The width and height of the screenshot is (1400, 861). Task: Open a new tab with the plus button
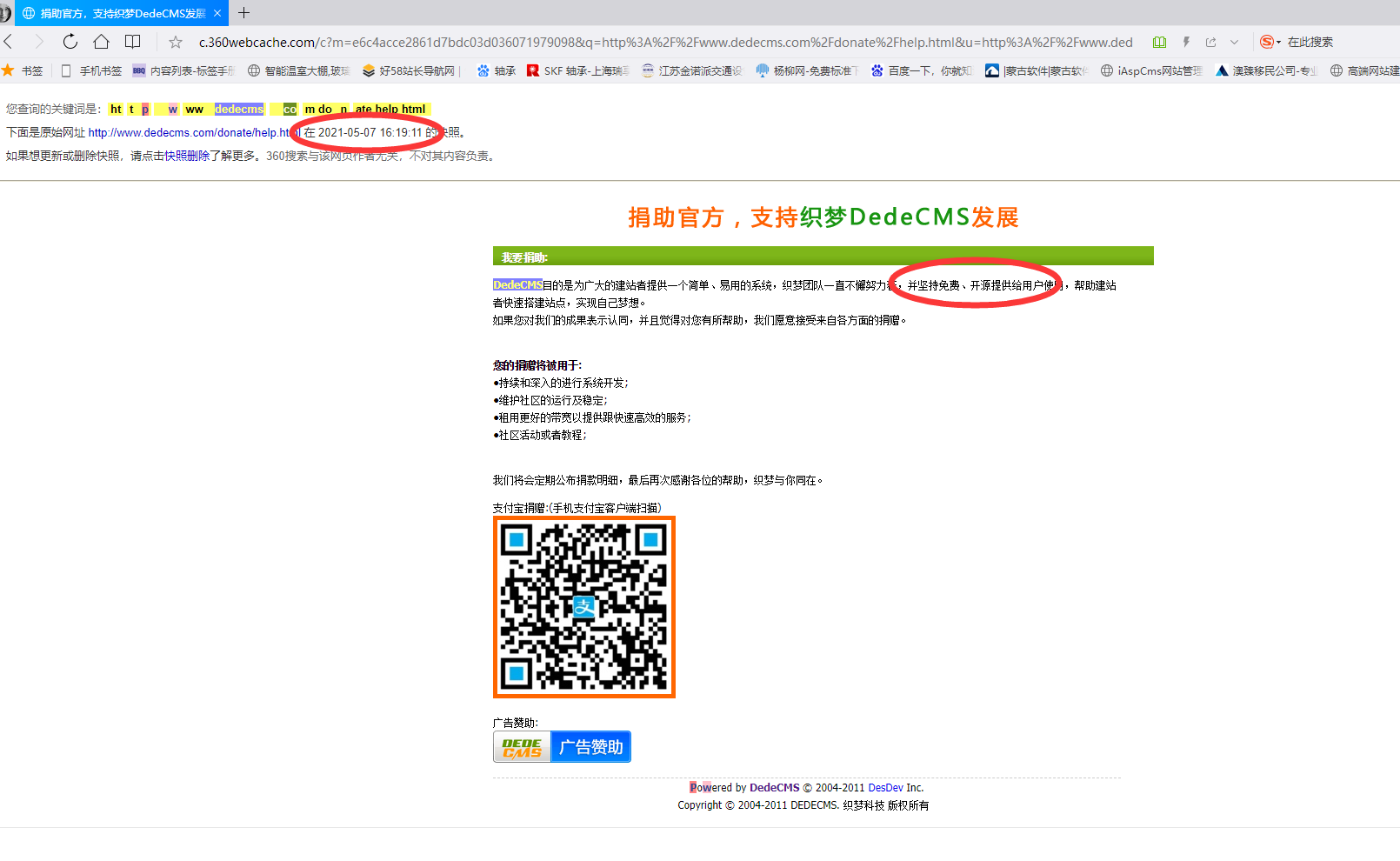pyautogui.click(x=244, y=13)
